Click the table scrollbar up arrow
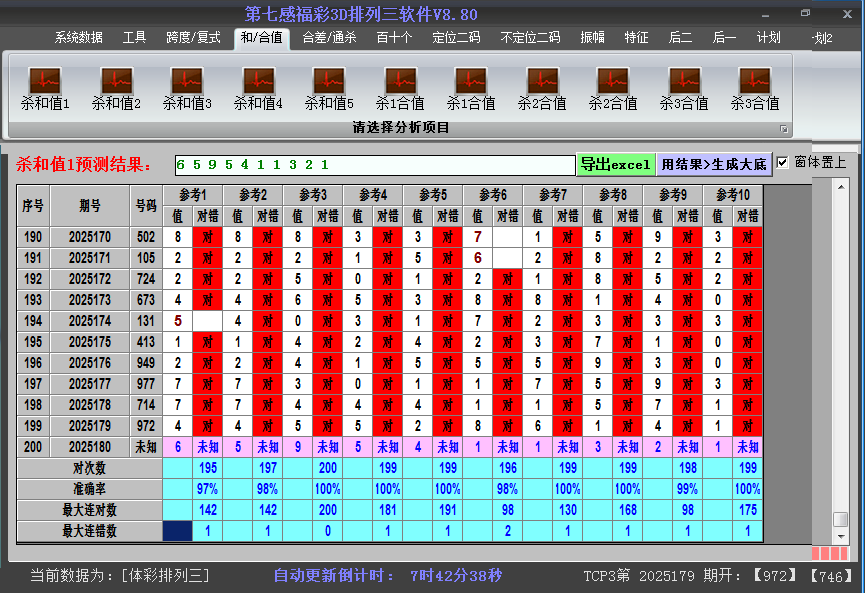The height and width of the screenshot is (593, 865). (841, 188)
